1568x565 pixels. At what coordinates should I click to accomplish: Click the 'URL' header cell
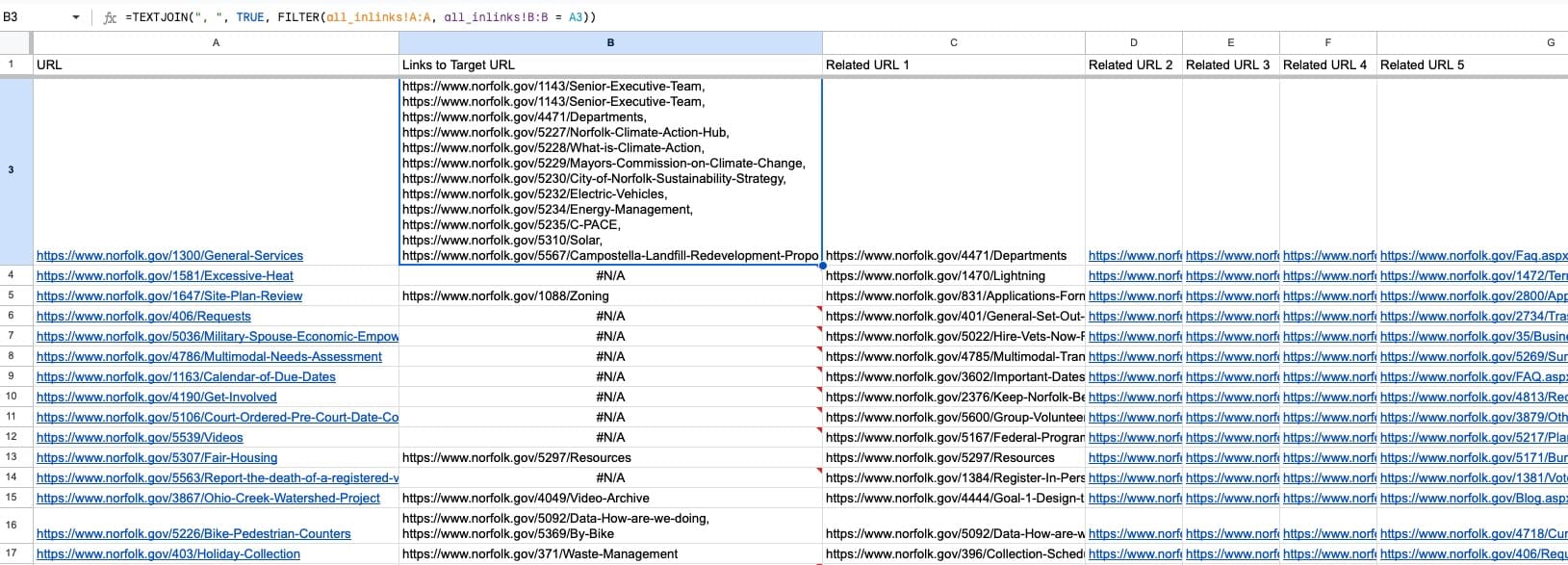pos(216,64)
